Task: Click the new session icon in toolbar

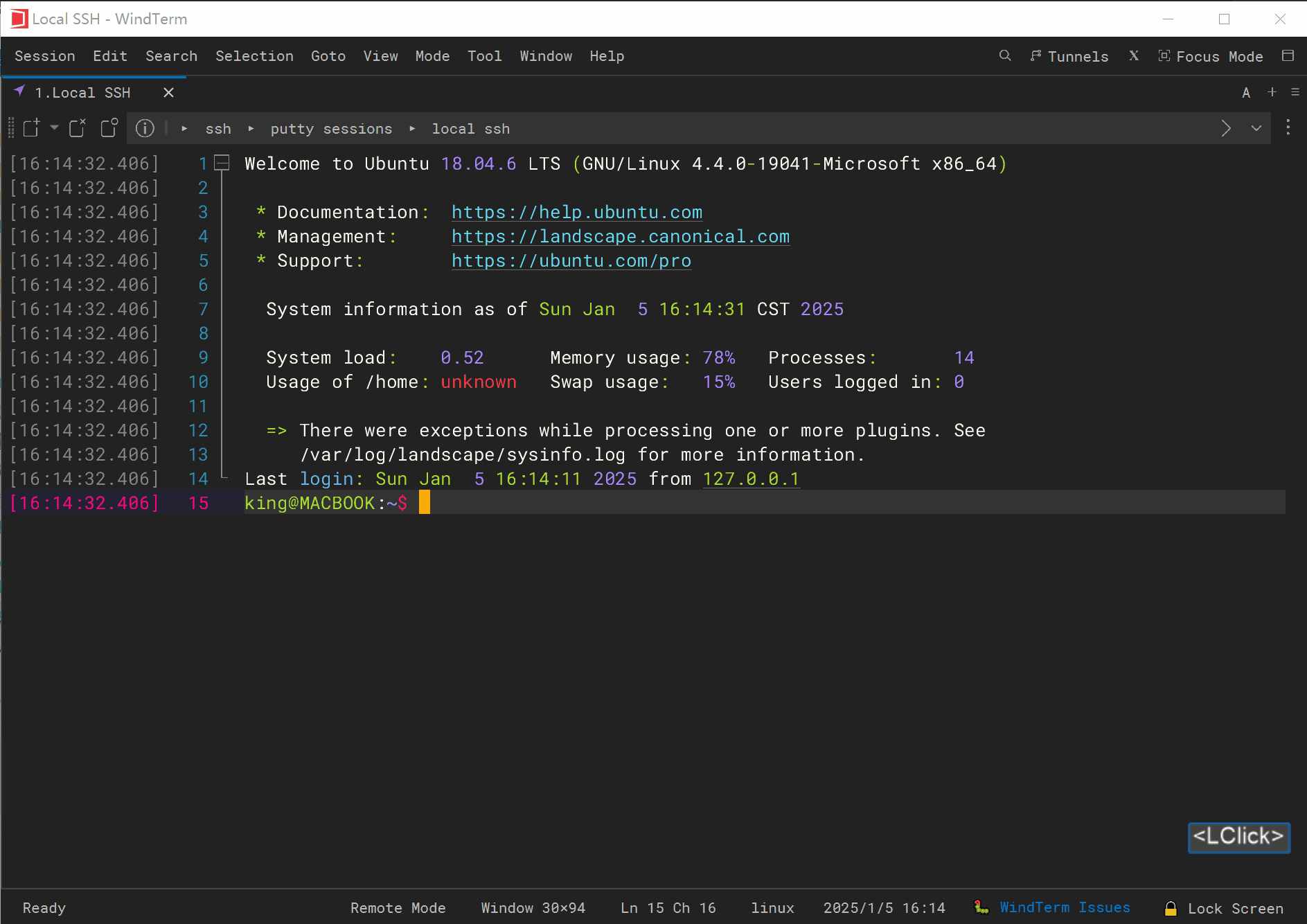Action: coord(31,128)
